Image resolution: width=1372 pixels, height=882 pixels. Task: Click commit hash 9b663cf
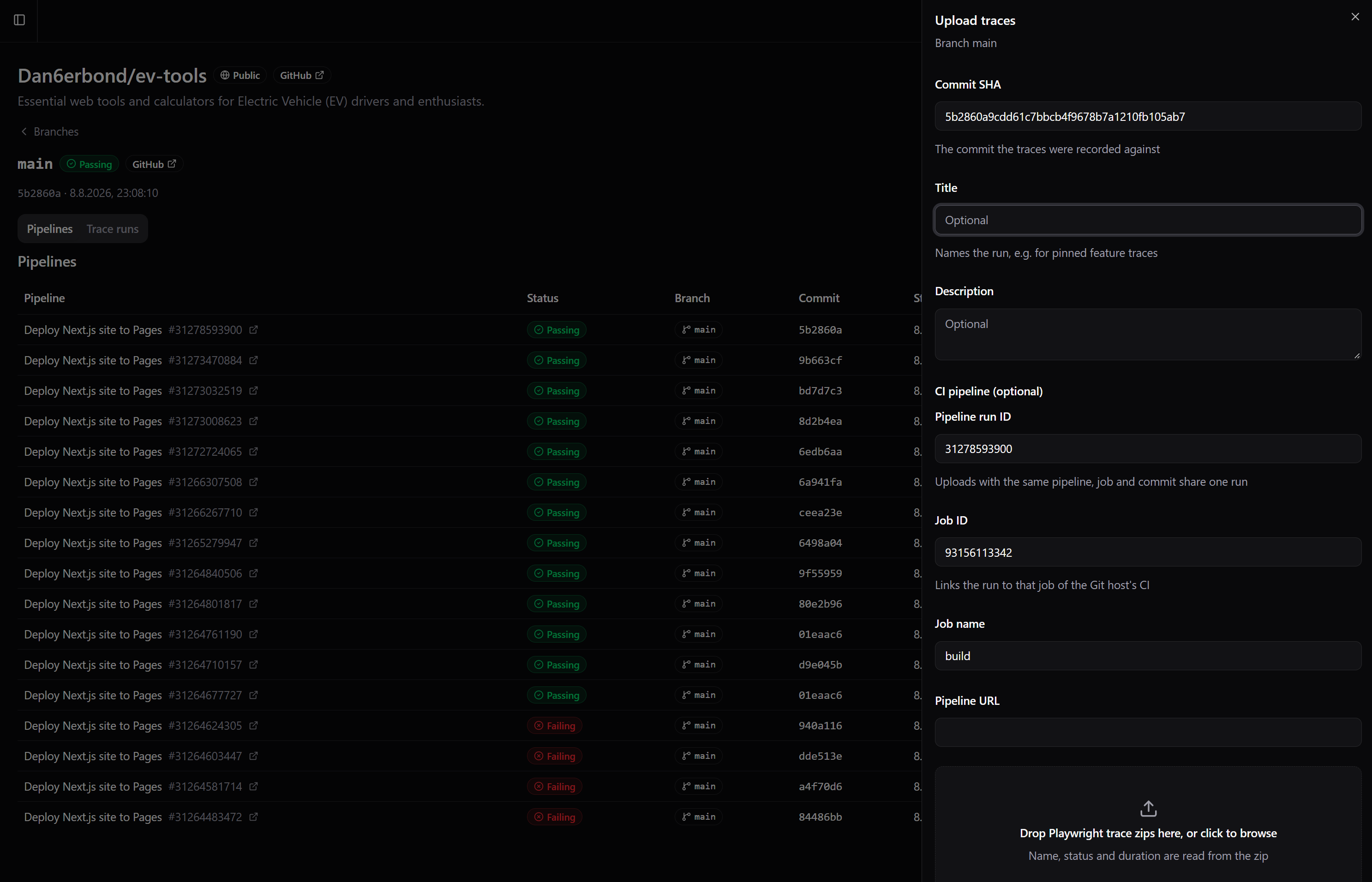point(821,360)
